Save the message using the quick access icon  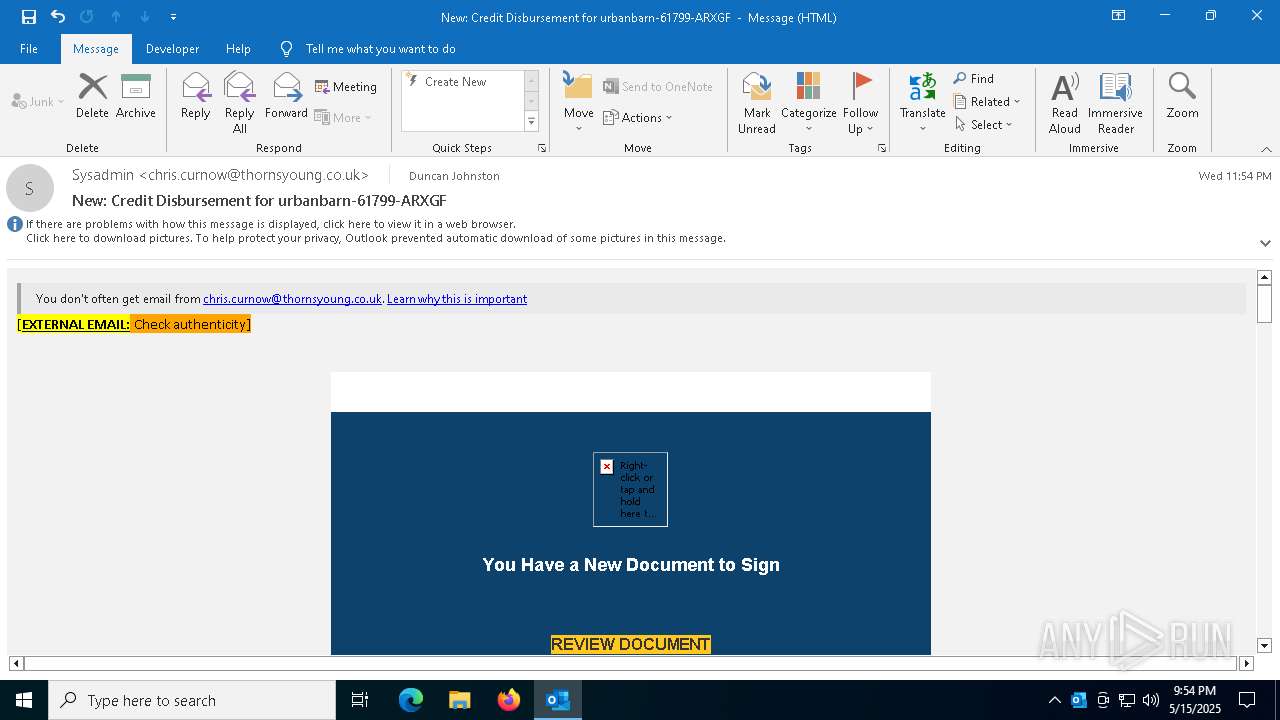29,17
